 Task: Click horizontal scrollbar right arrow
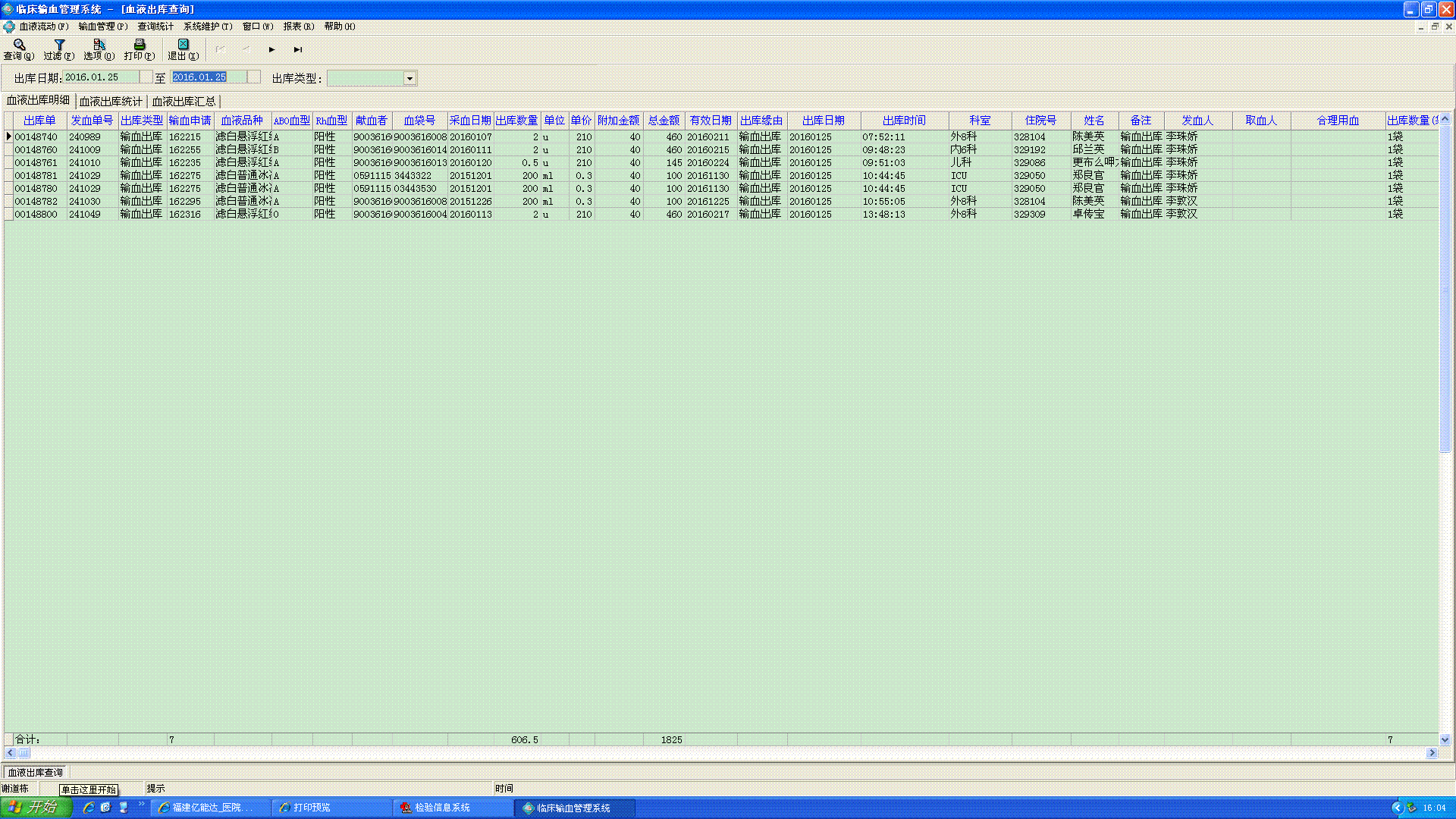1432,753
